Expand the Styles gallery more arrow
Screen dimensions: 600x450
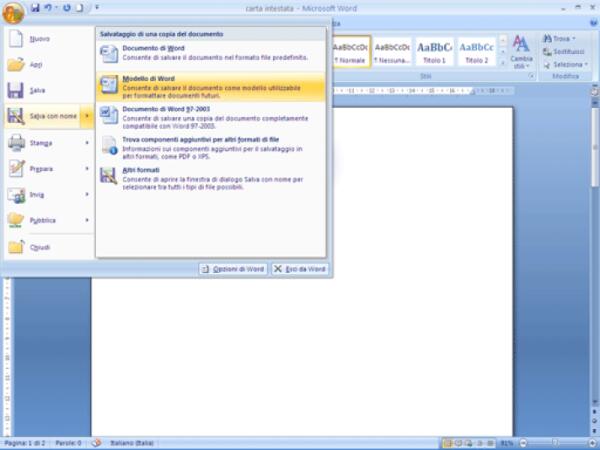[502, 65]
